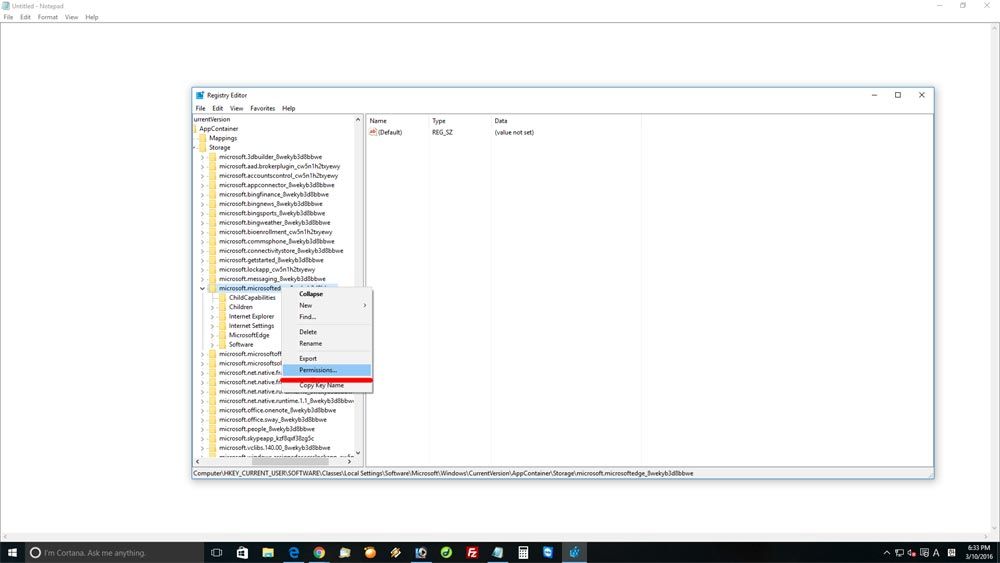1000x563 pixels.
Task: Click the Mappings folder icon
Action: tap(202, 138)
